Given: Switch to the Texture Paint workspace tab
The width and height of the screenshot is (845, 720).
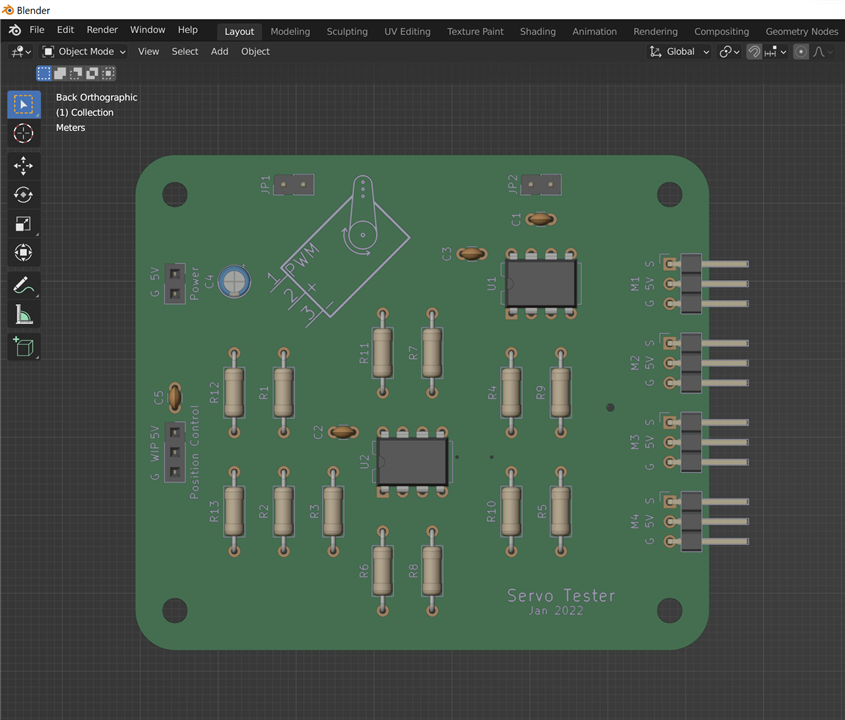Looking at the screenshot, I should click(x=475, y=32).
